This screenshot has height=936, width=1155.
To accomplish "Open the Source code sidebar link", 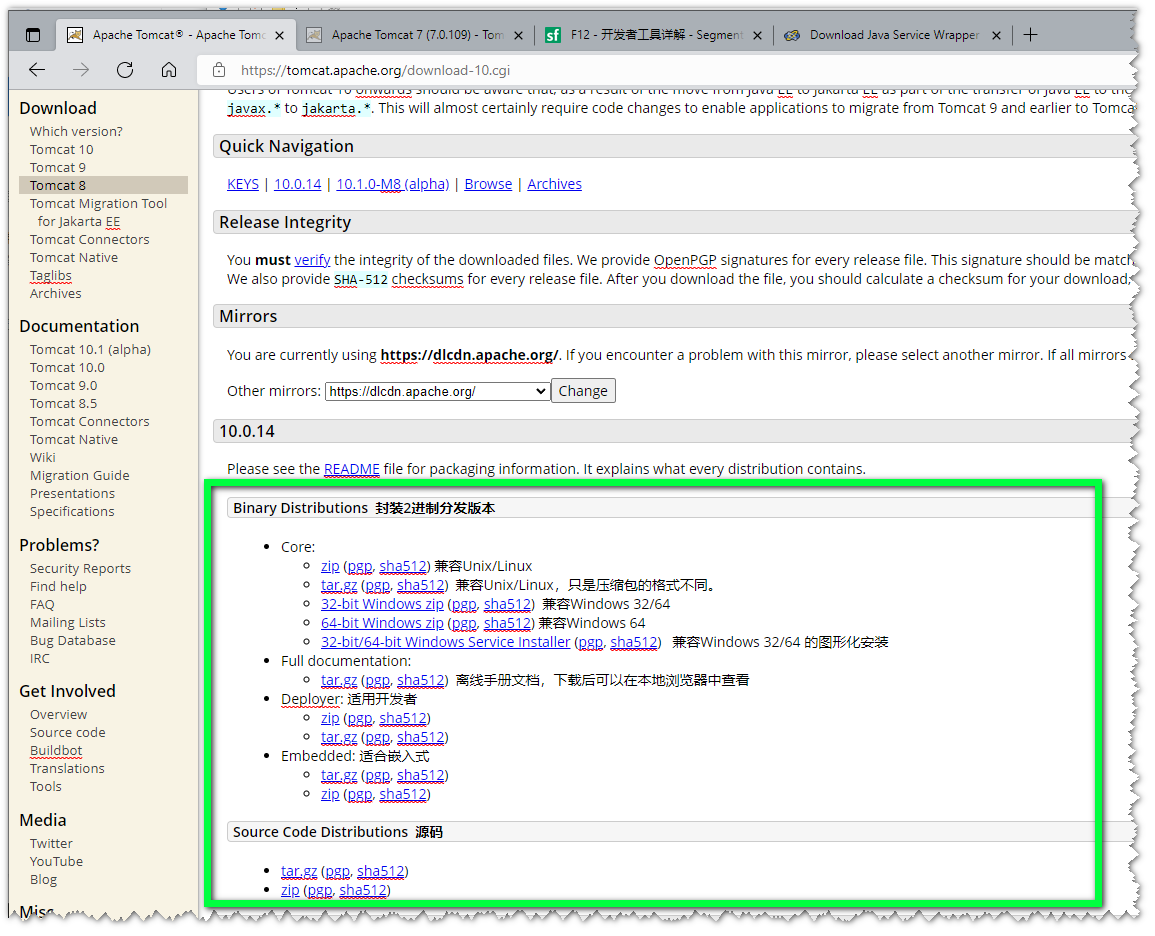I will click(x=68, y=733).
